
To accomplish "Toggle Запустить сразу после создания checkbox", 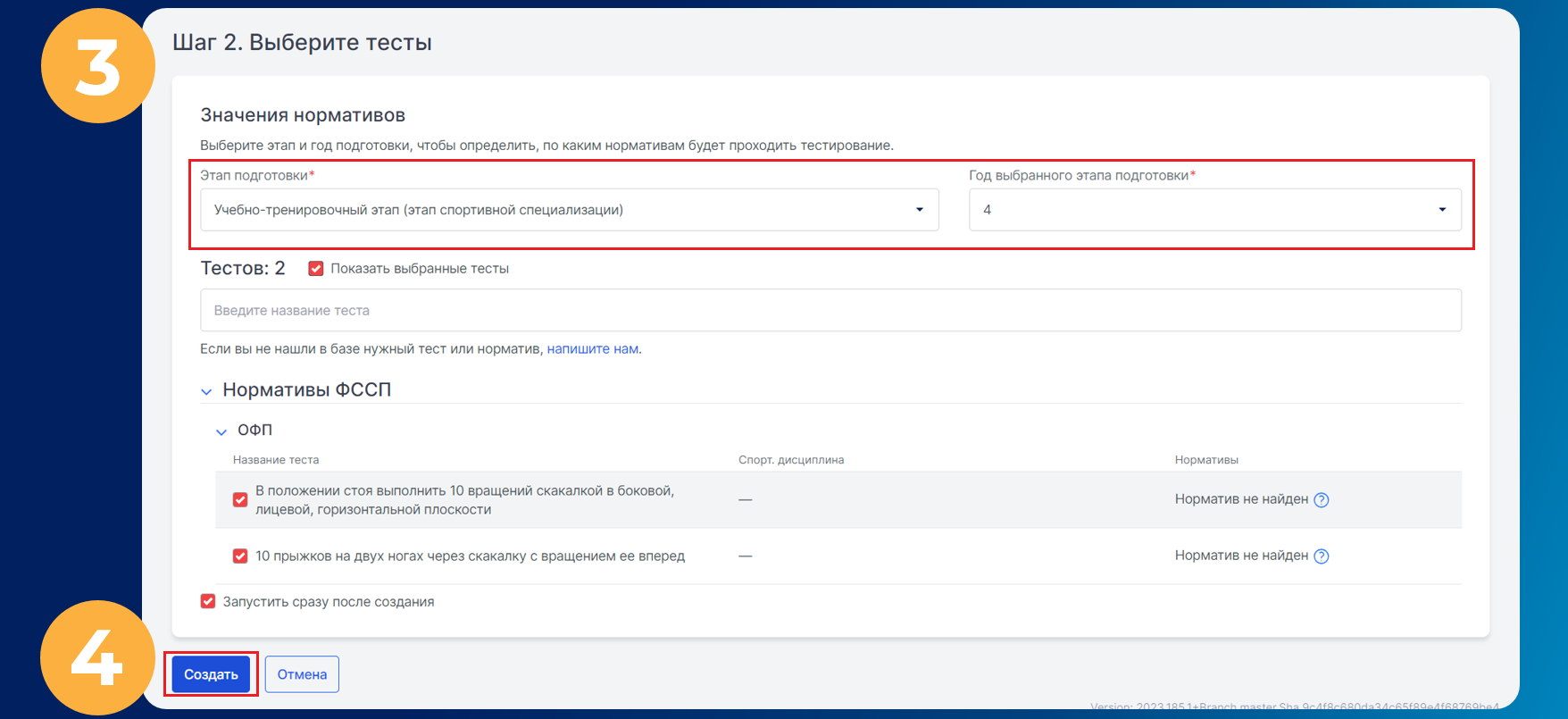I will (x=208, y=602).
